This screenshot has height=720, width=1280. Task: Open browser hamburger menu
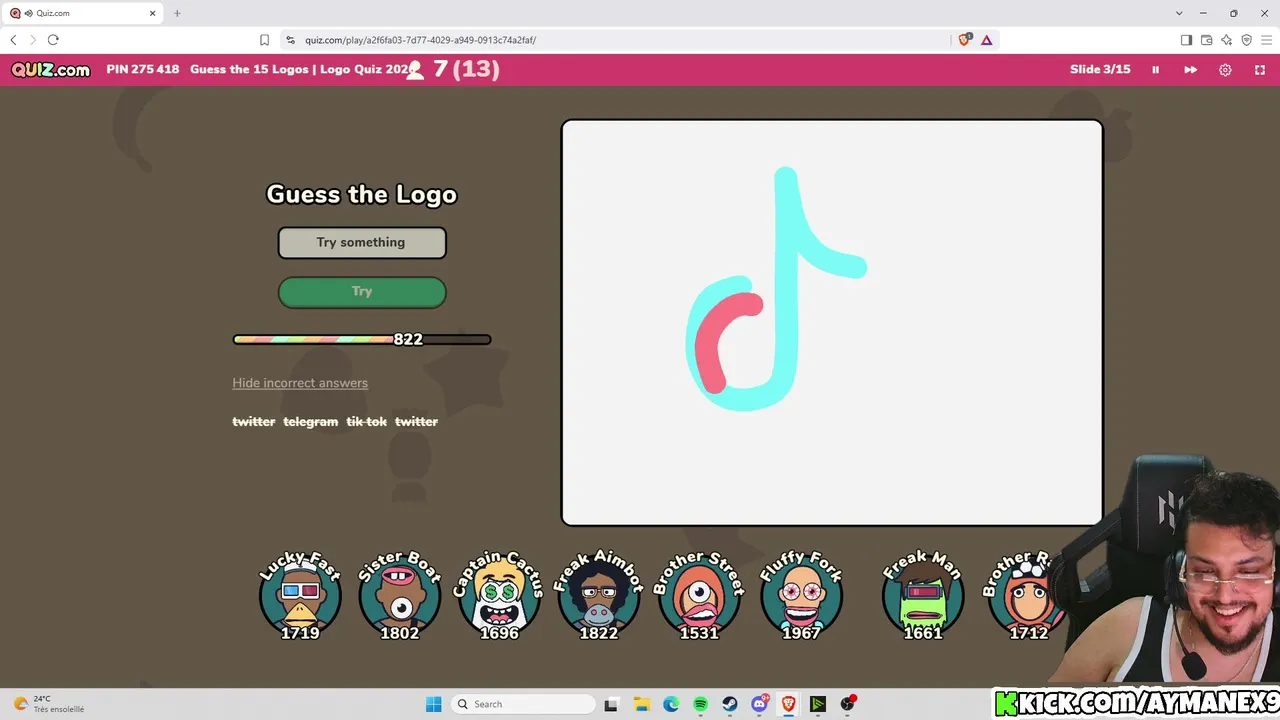[x=1266, y=40]
